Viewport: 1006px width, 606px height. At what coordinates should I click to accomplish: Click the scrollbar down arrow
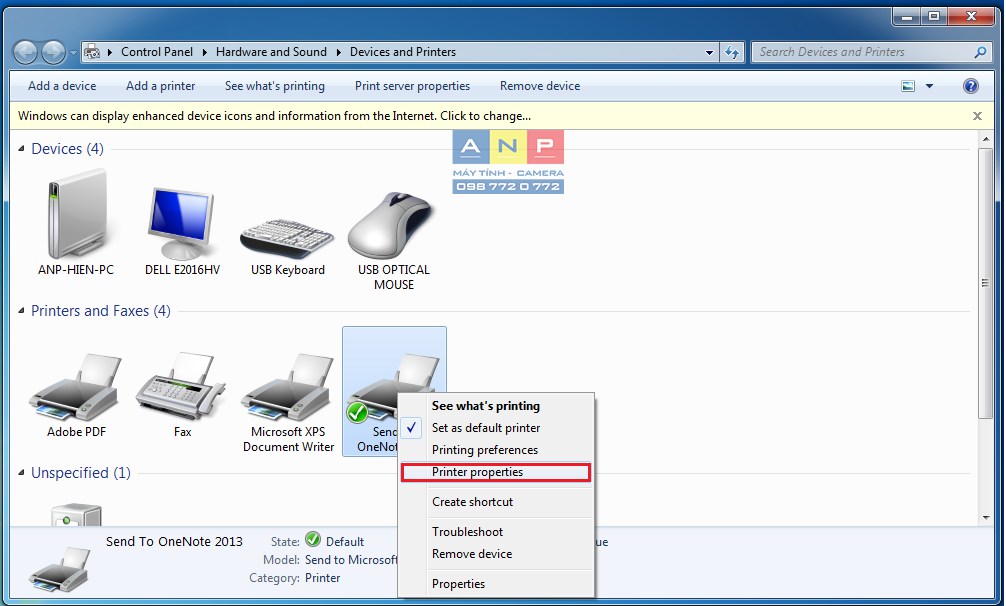coord(985,518)
